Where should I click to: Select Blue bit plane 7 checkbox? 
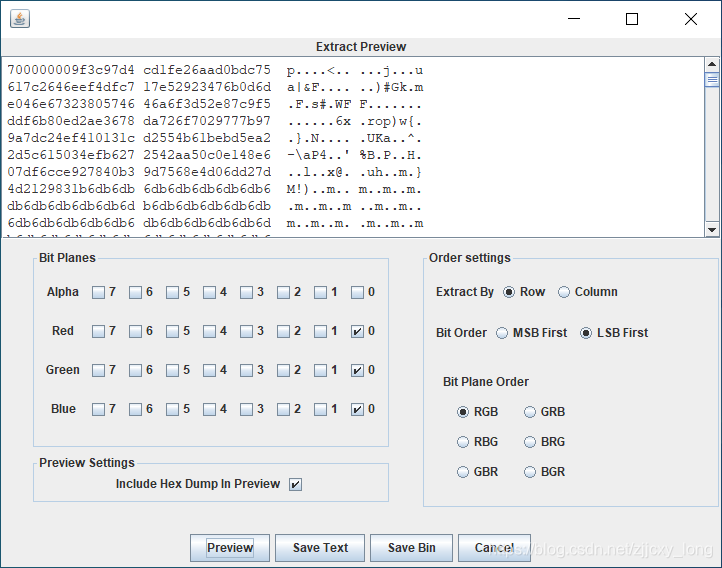point(98,409)
